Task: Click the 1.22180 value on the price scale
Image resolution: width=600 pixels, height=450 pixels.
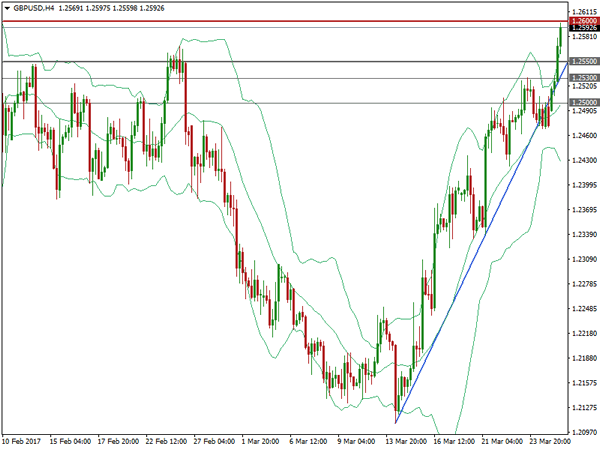Action: point(585,334)
